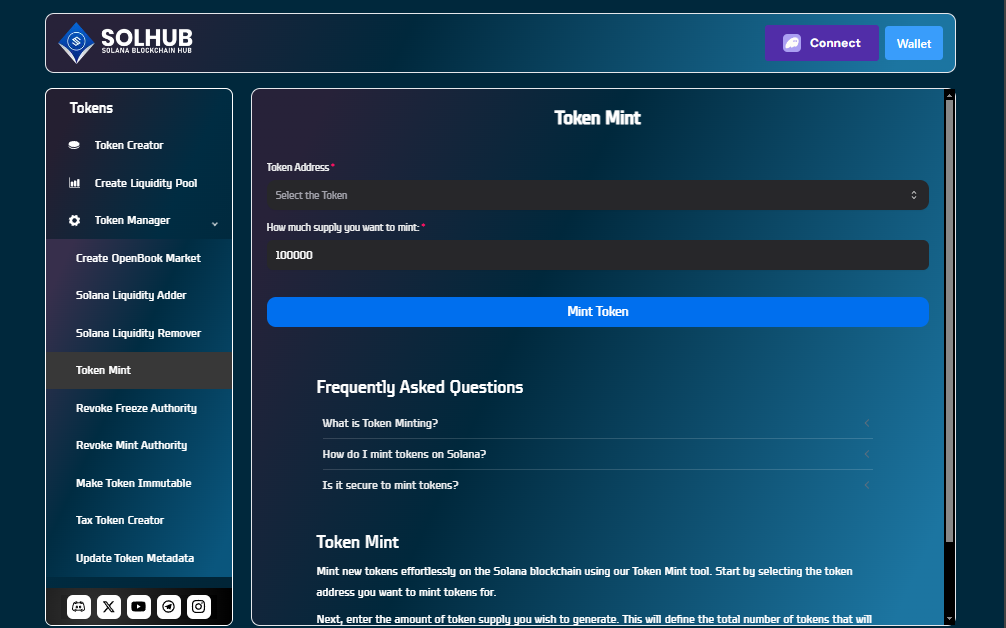Open the YouTube social icon
1006x628 pixels.
[139, 606]
